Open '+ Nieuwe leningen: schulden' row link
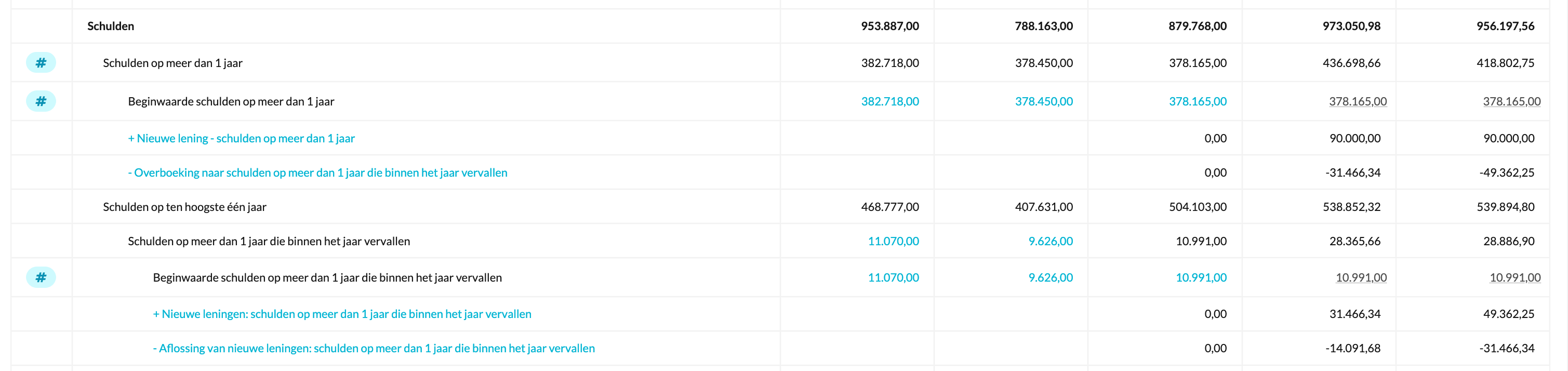Image resolution: width=1568 pixels, height=371 pixels. coord(341,314)
